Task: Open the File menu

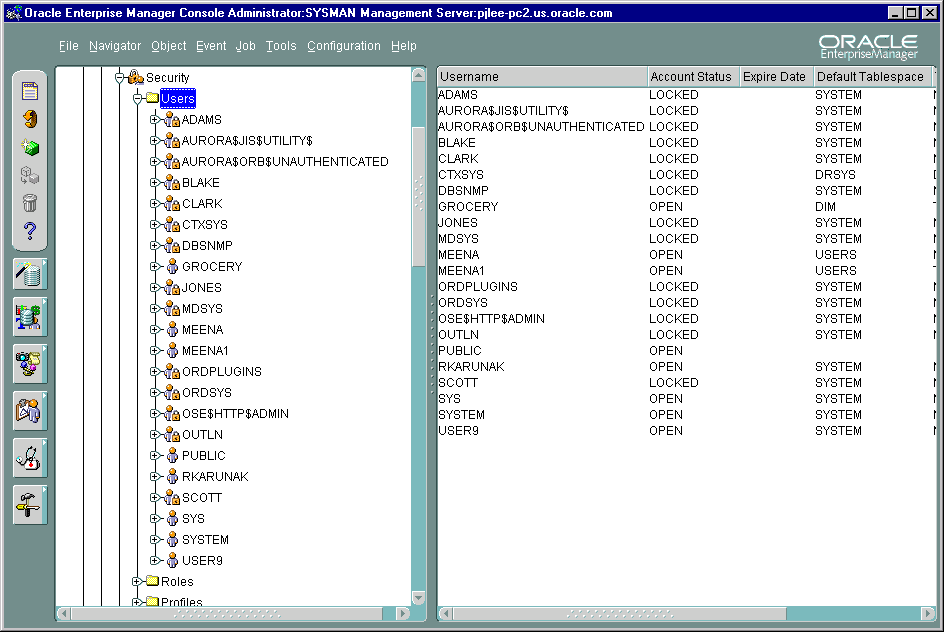Action: (69, 46)
